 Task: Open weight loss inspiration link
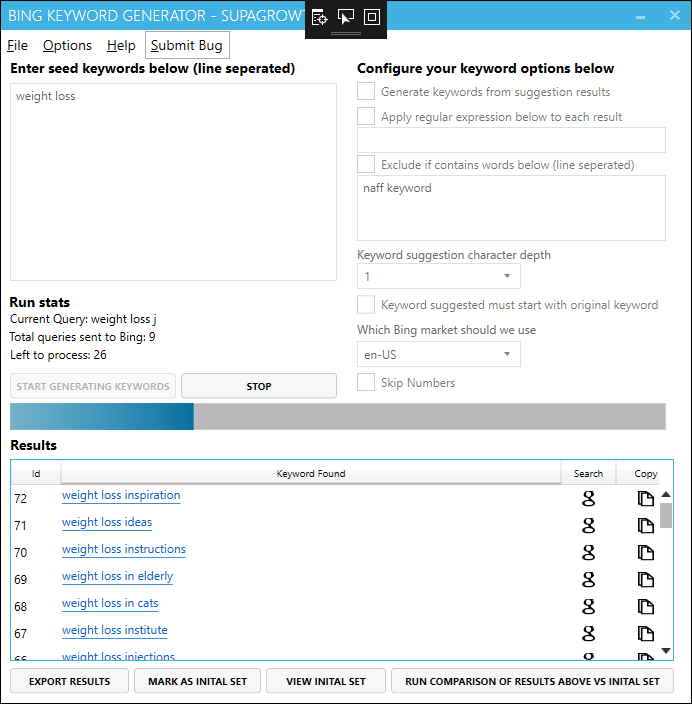(121, 495)
